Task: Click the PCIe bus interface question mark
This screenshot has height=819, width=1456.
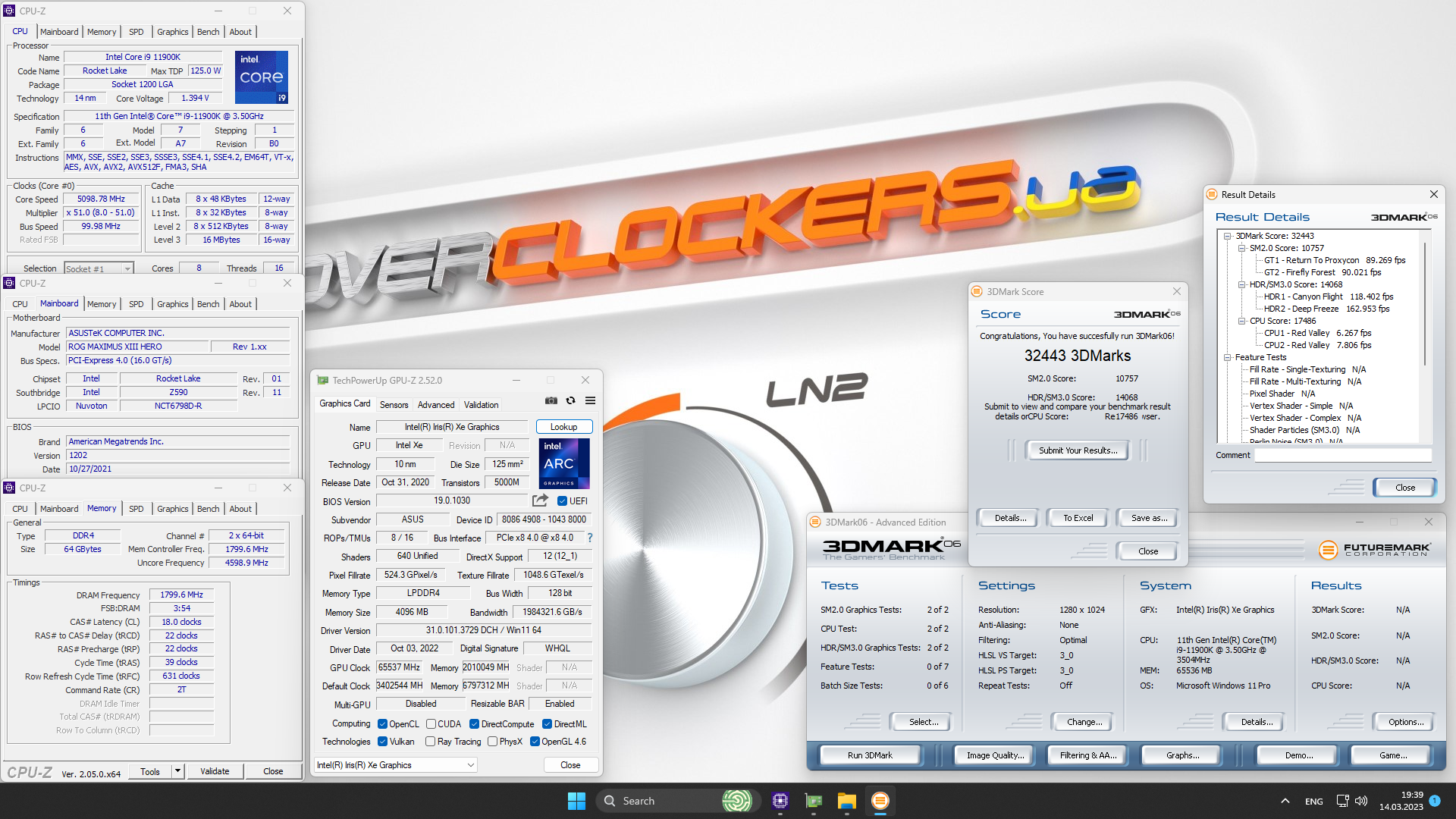Action: point(590,538)
